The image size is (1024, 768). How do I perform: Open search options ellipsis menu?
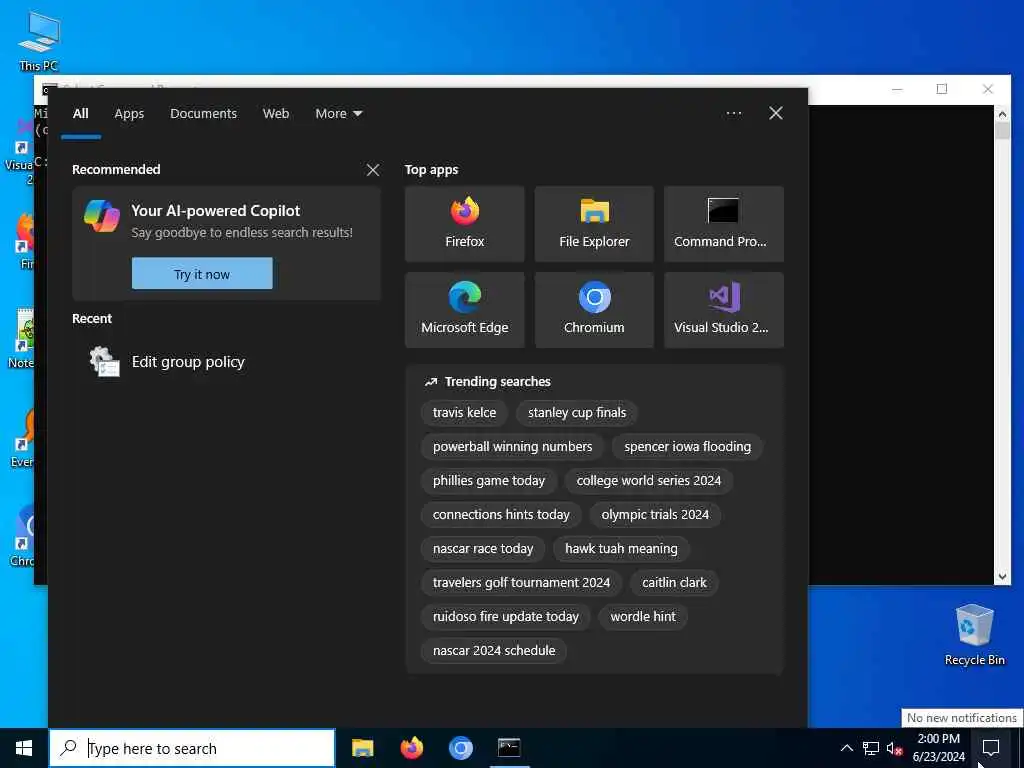pos(734,114)
